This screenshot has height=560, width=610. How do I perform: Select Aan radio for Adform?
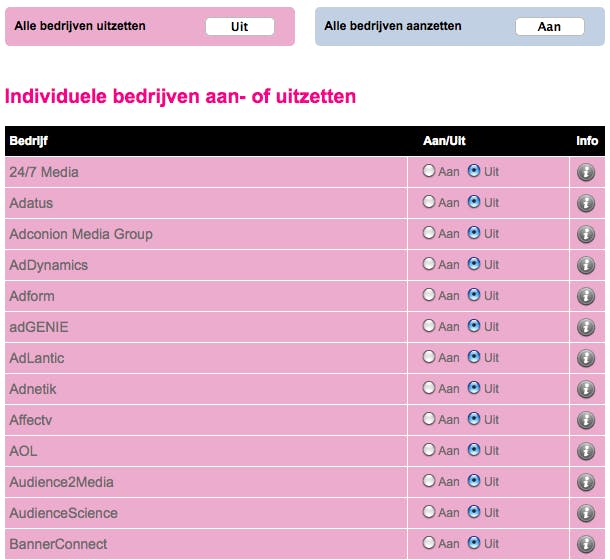coord(428,295)
